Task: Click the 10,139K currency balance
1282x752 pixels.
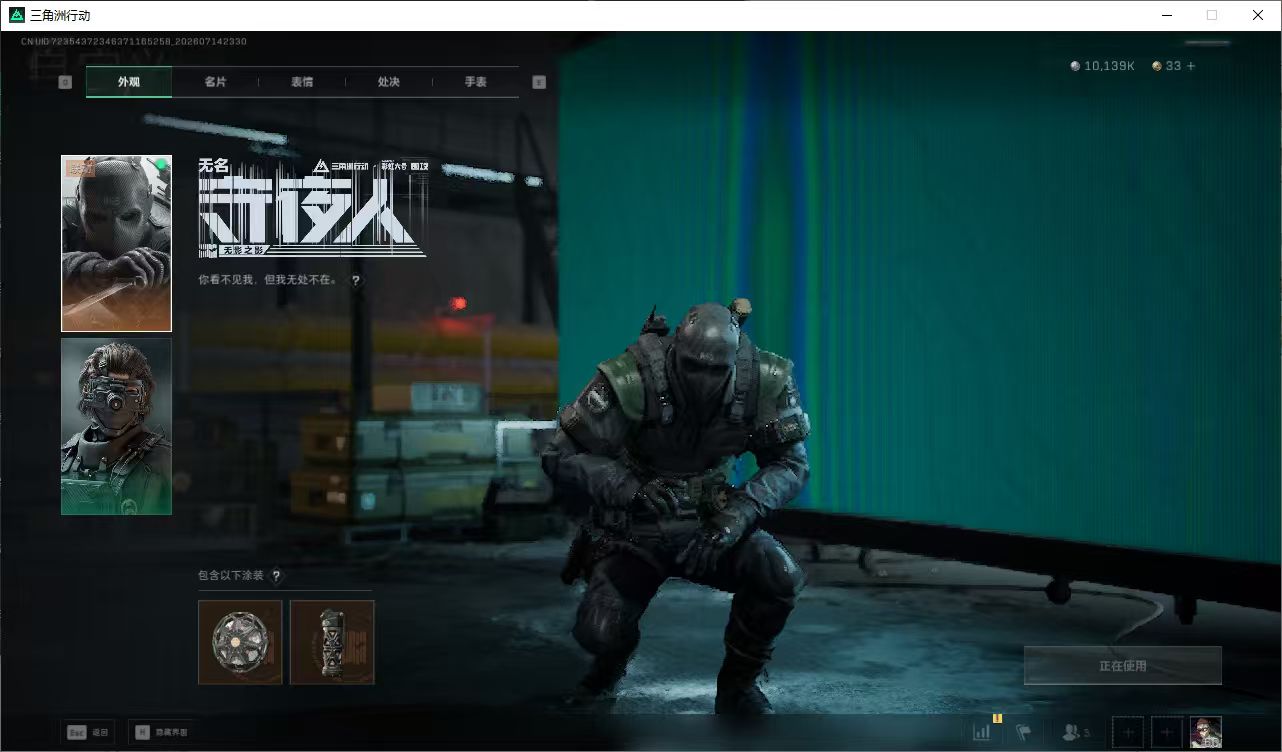Action: 1102,66
